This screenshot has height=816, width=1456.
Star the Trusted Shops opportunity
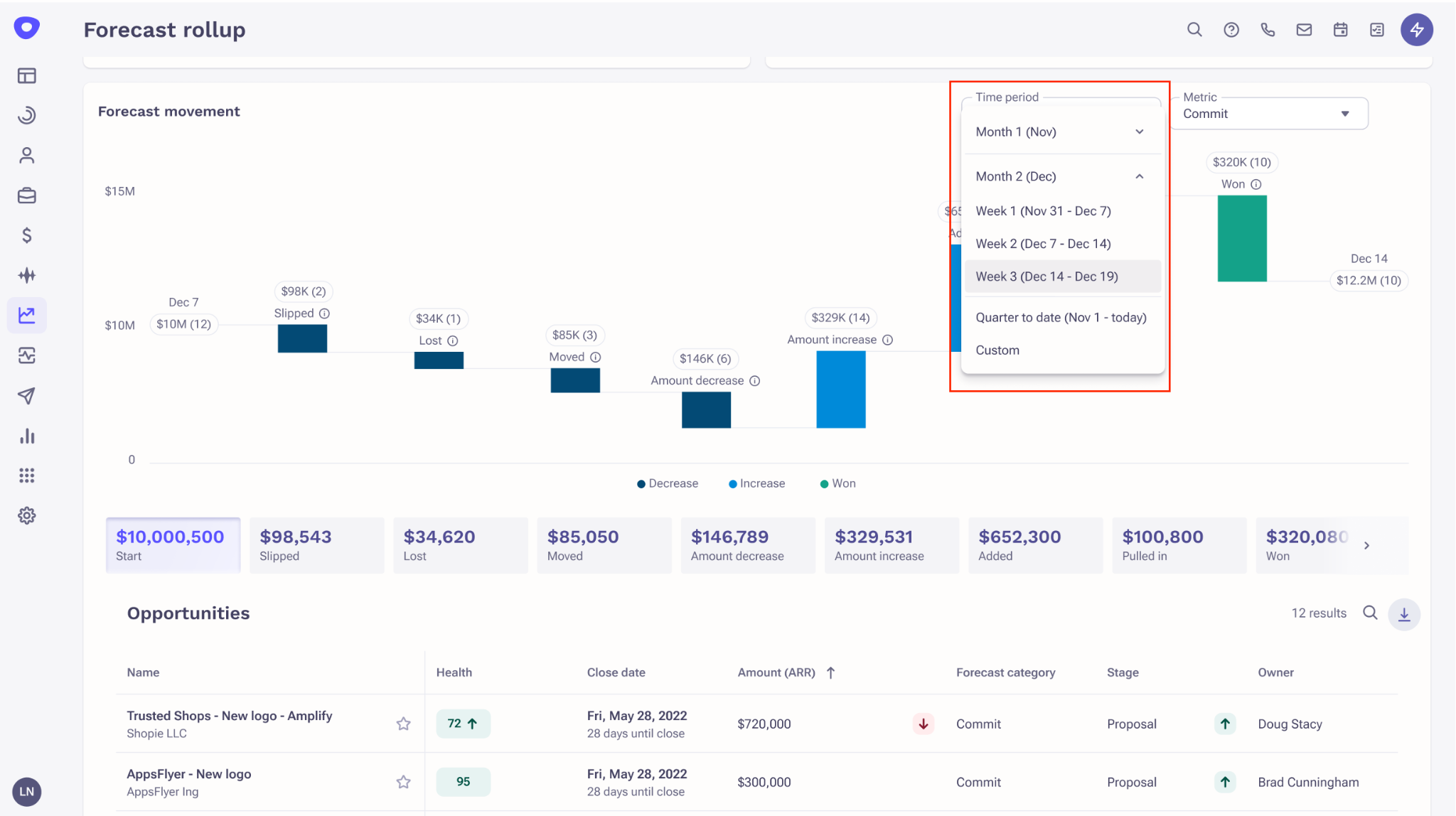tap(403, 724)
